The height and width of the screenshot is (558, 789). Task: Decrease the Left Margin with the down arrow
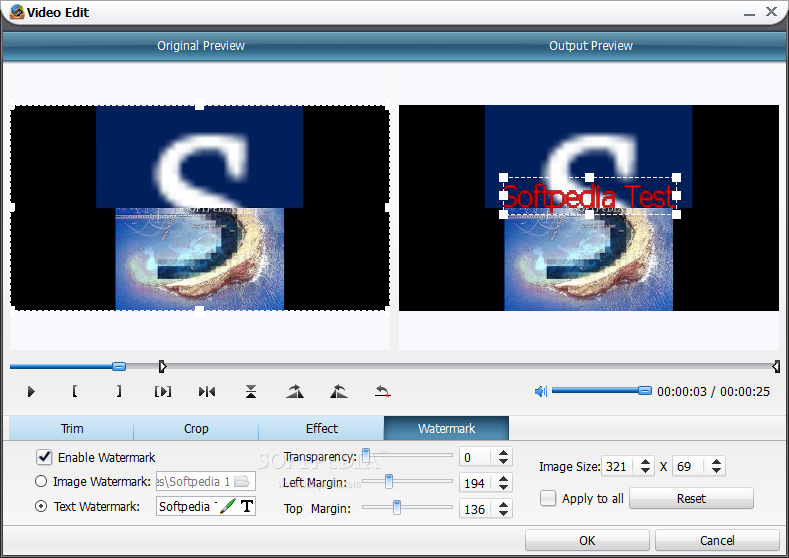click(503, 487)
